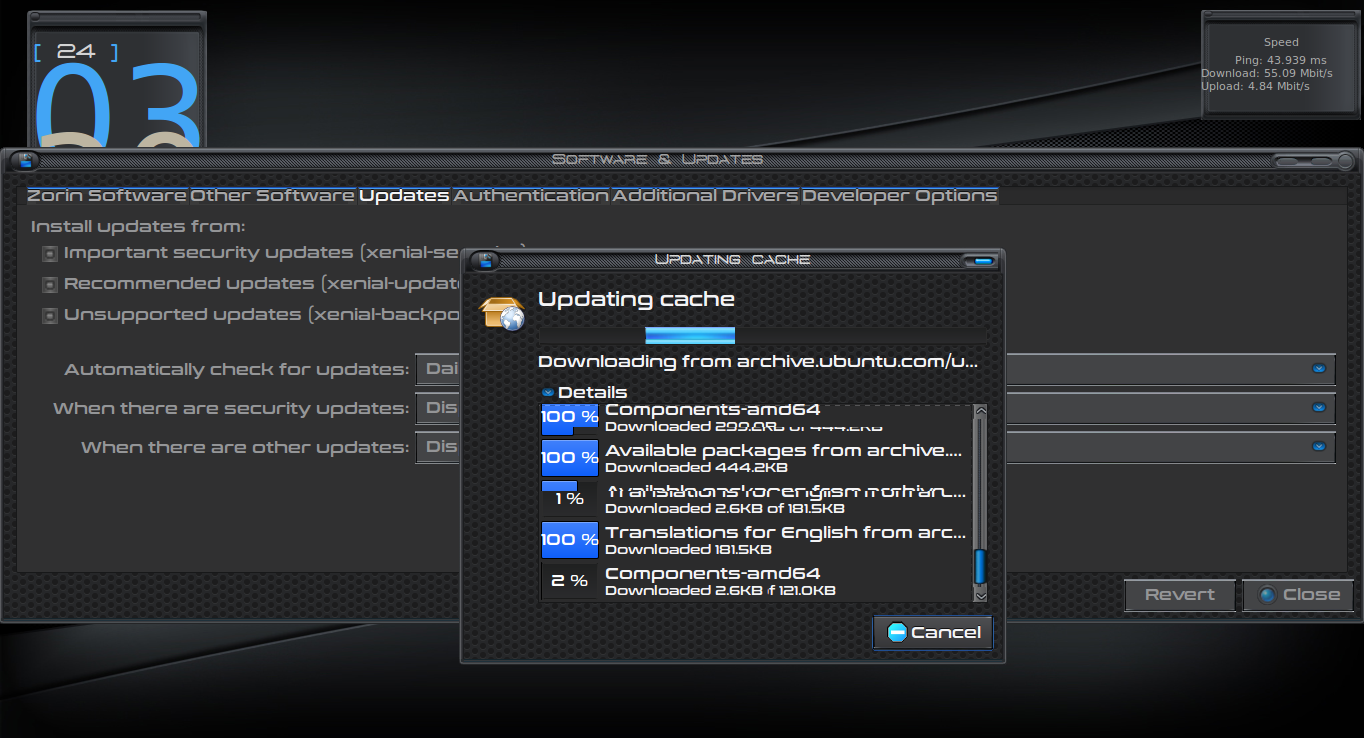Toggle Unsupported updates checkbox
This screenshot has height=738, width=1364.
pyautogui.click(x=49, y=316)
